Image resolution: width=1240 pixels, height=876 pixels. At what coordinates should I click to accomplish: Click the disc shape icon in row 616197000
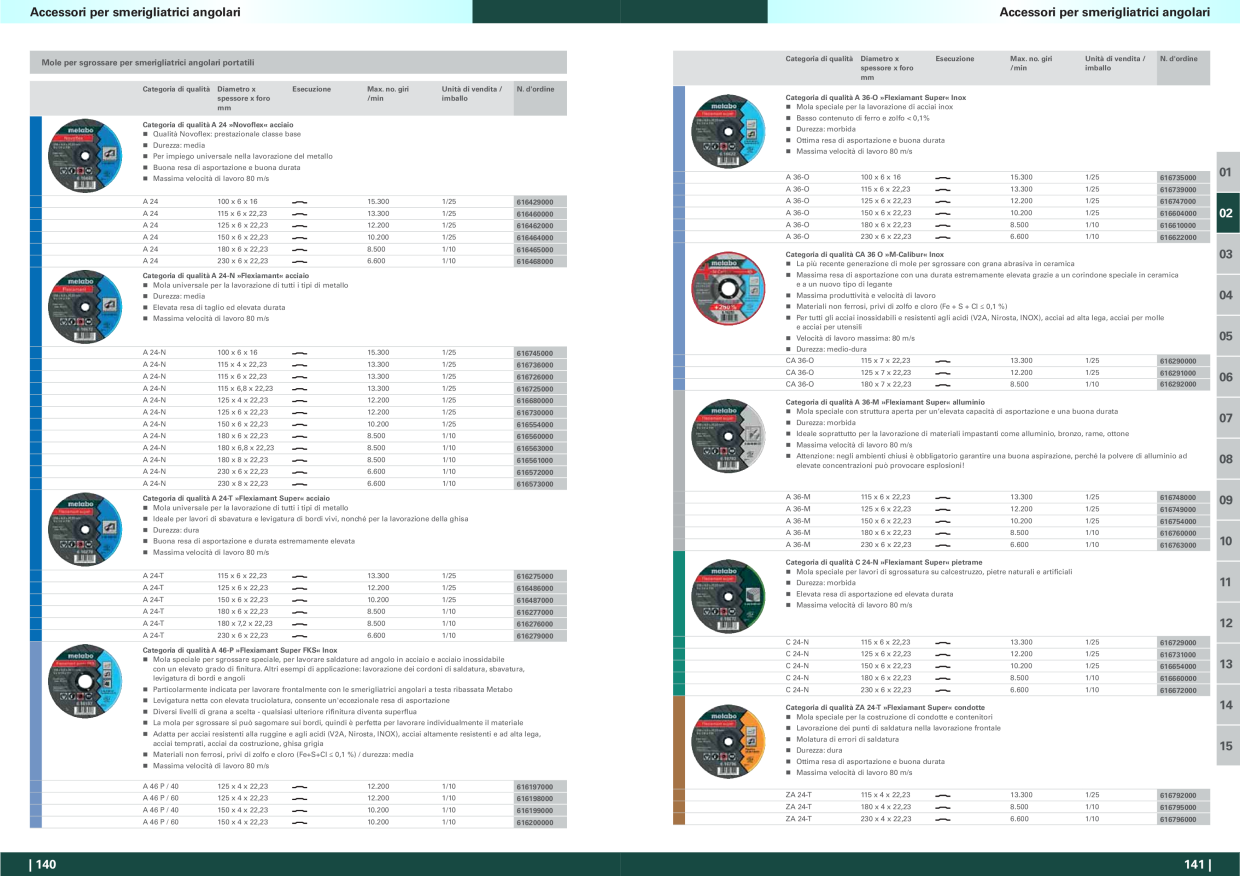coord(298,787)
